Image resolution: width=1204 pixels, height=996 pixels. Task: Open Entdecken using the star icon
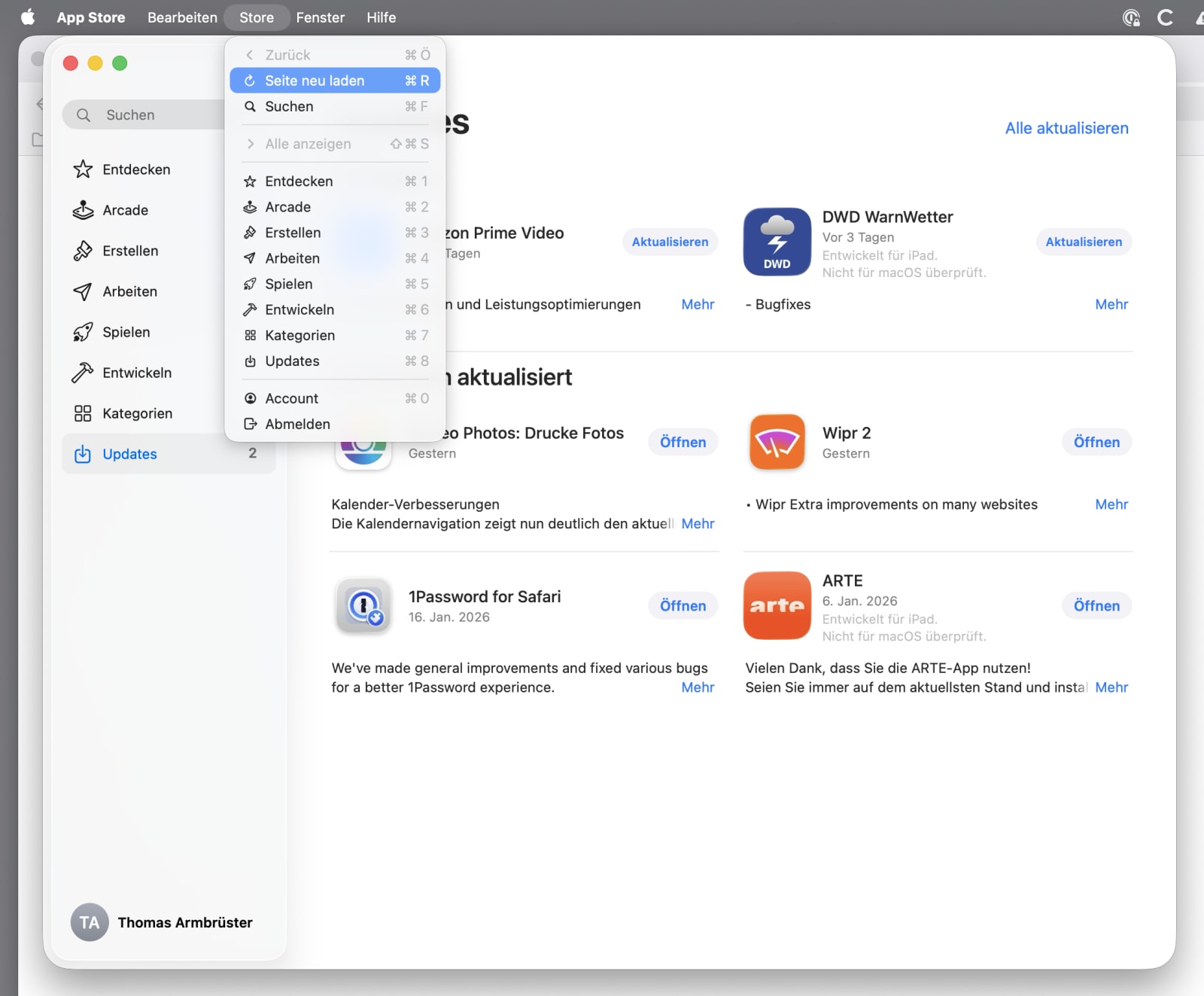83,169
